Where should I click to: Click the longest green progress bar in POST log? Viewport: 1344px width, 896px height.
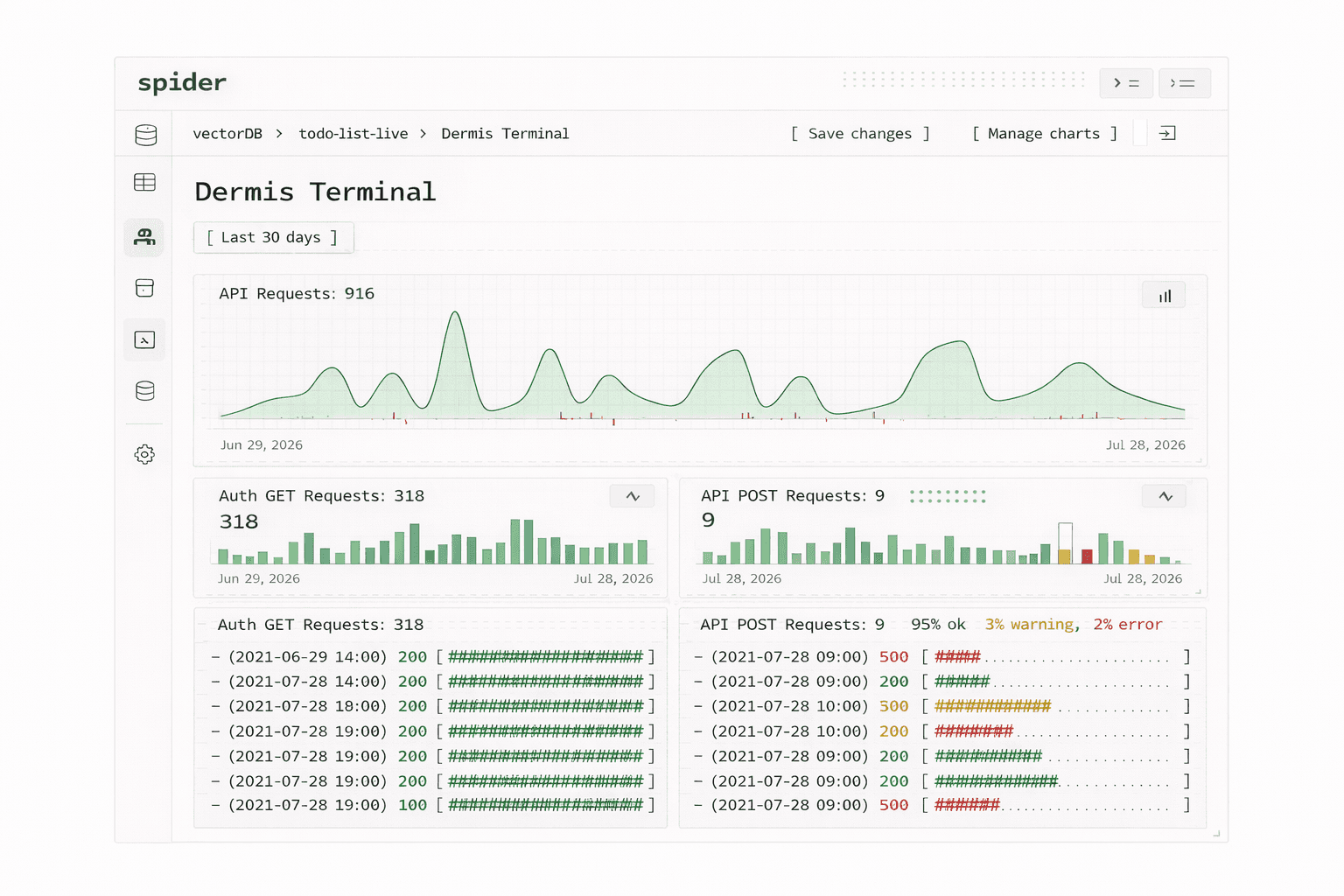[996, 781]
